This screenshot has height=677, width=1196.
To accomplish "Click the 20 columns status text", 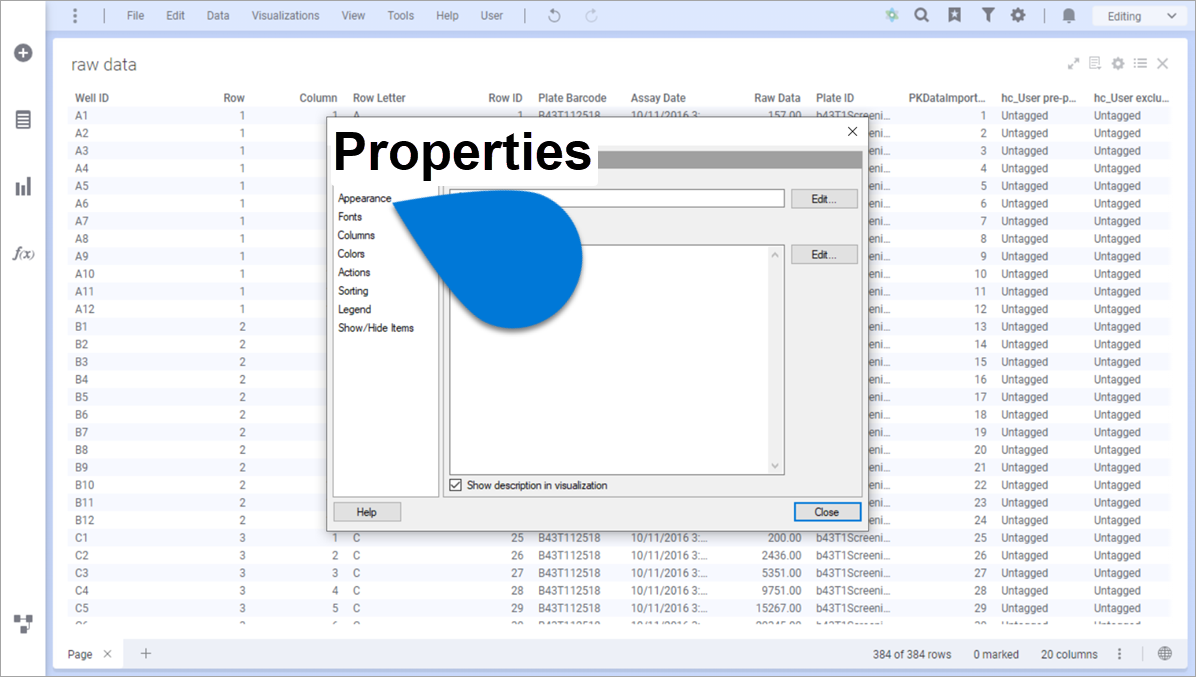I will click(x=1069, y=654).
